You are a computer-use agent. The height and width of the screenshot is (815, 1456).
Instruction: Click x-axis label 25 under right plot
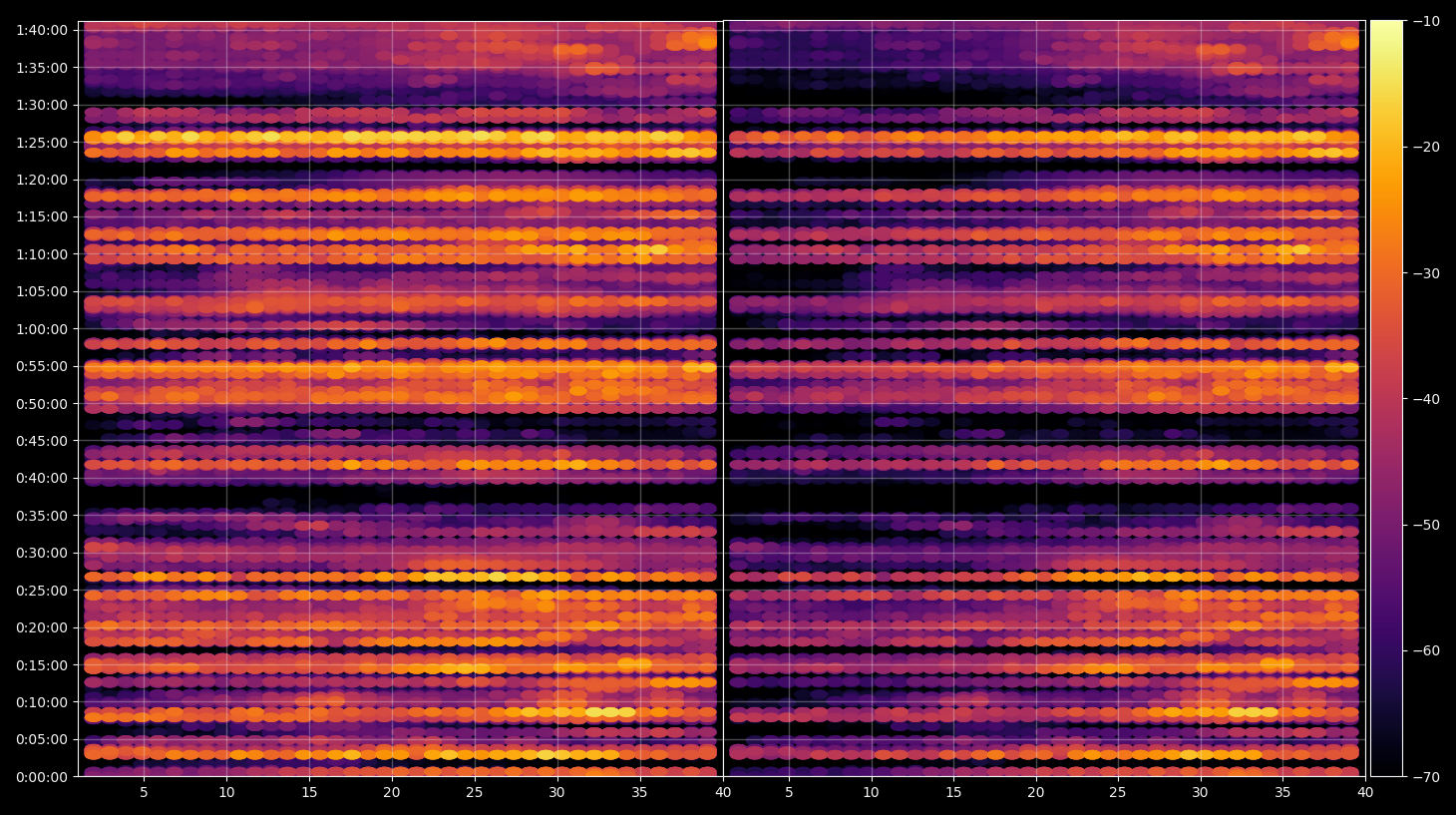(1118, 793)
